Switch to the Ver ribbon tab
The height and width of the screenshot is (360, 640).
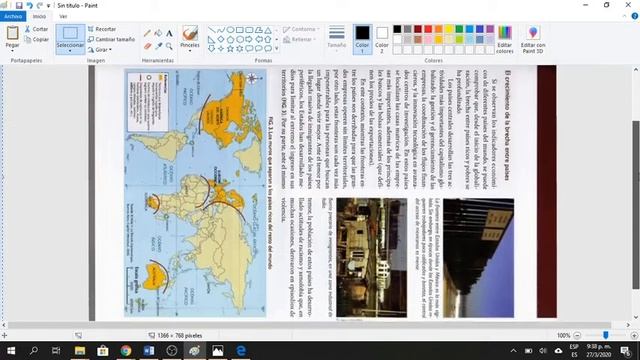63,16
